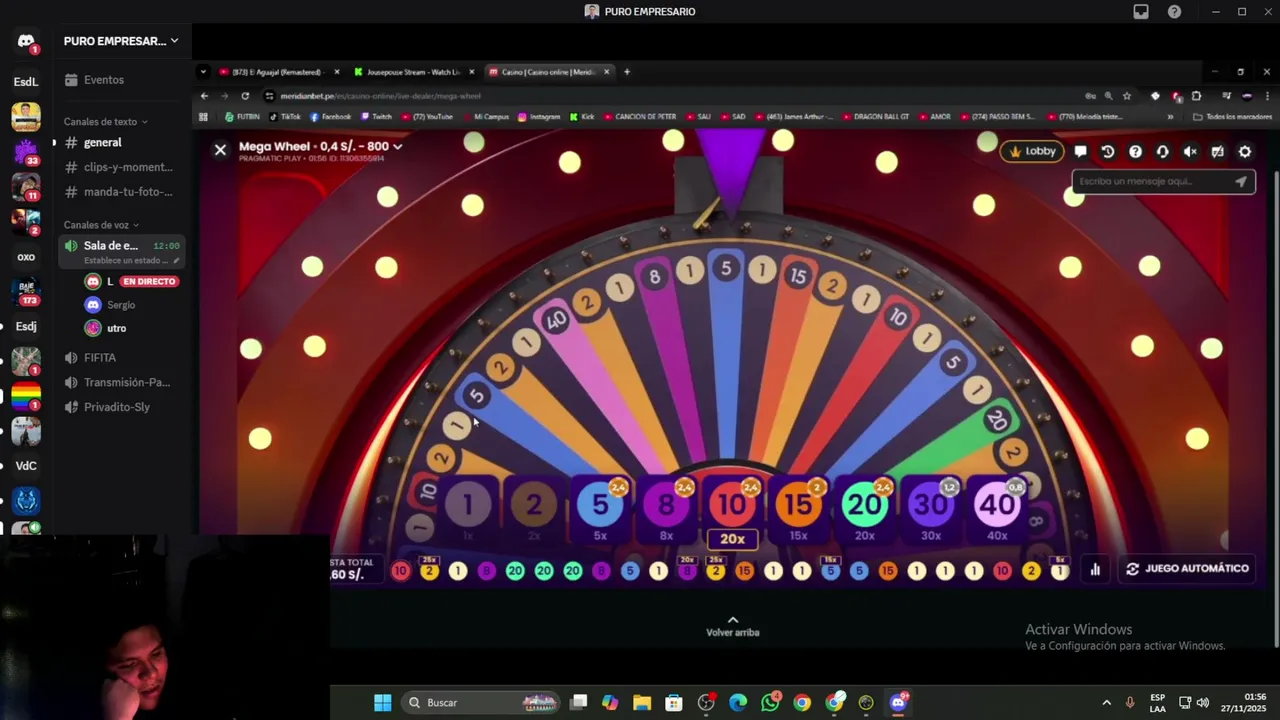Select user utro in voice channel
The image size is (1280, 720).
(116, 328)
